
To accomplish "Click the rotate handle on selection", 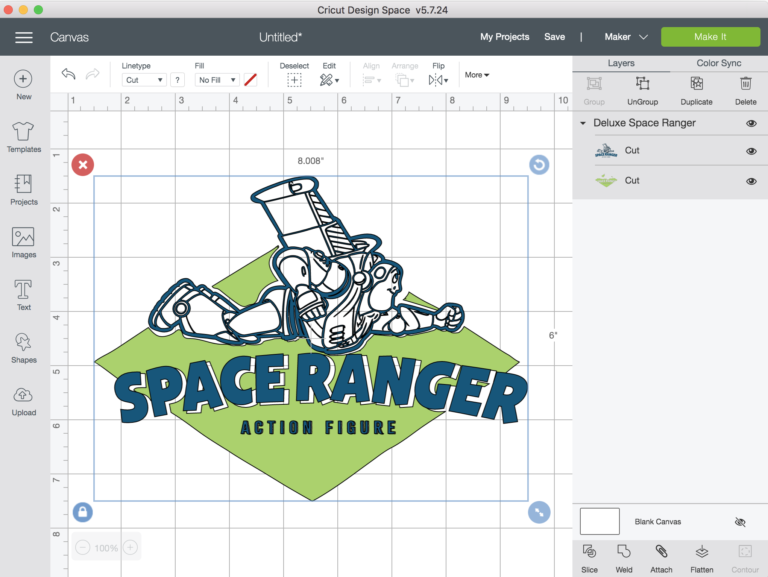I will [x=539, y=165].
